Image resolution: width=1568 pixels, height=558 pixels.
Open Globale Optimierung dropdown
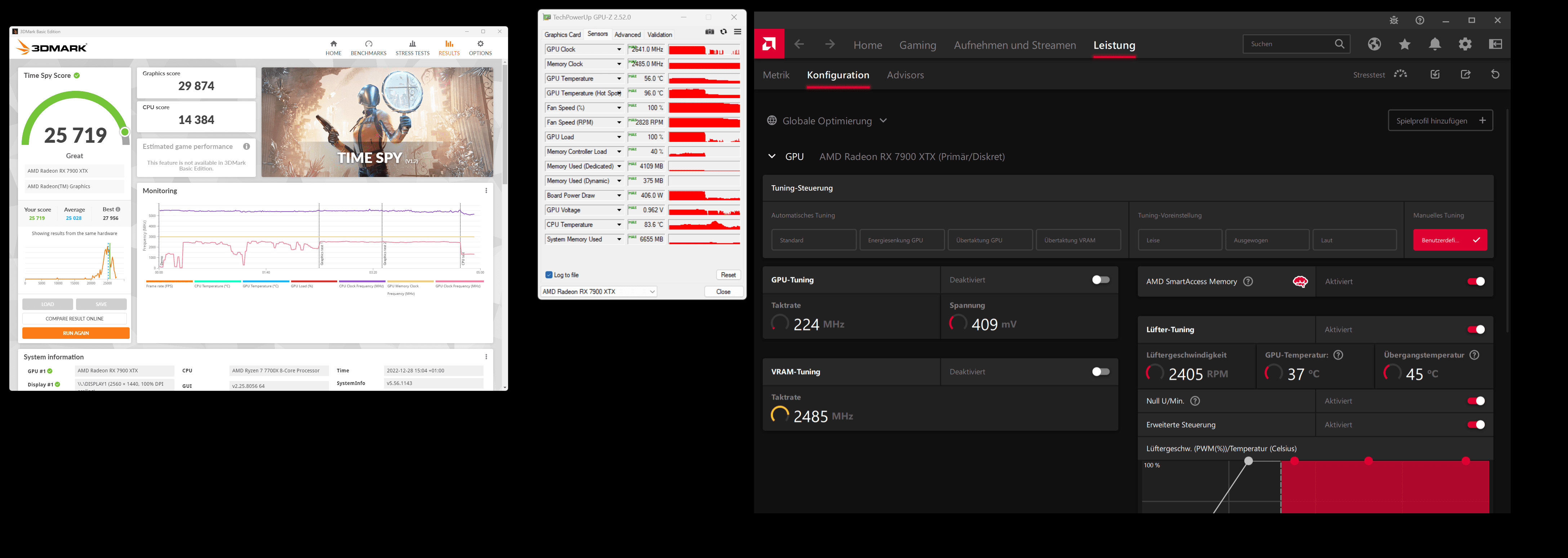click(x=827, y=121)
